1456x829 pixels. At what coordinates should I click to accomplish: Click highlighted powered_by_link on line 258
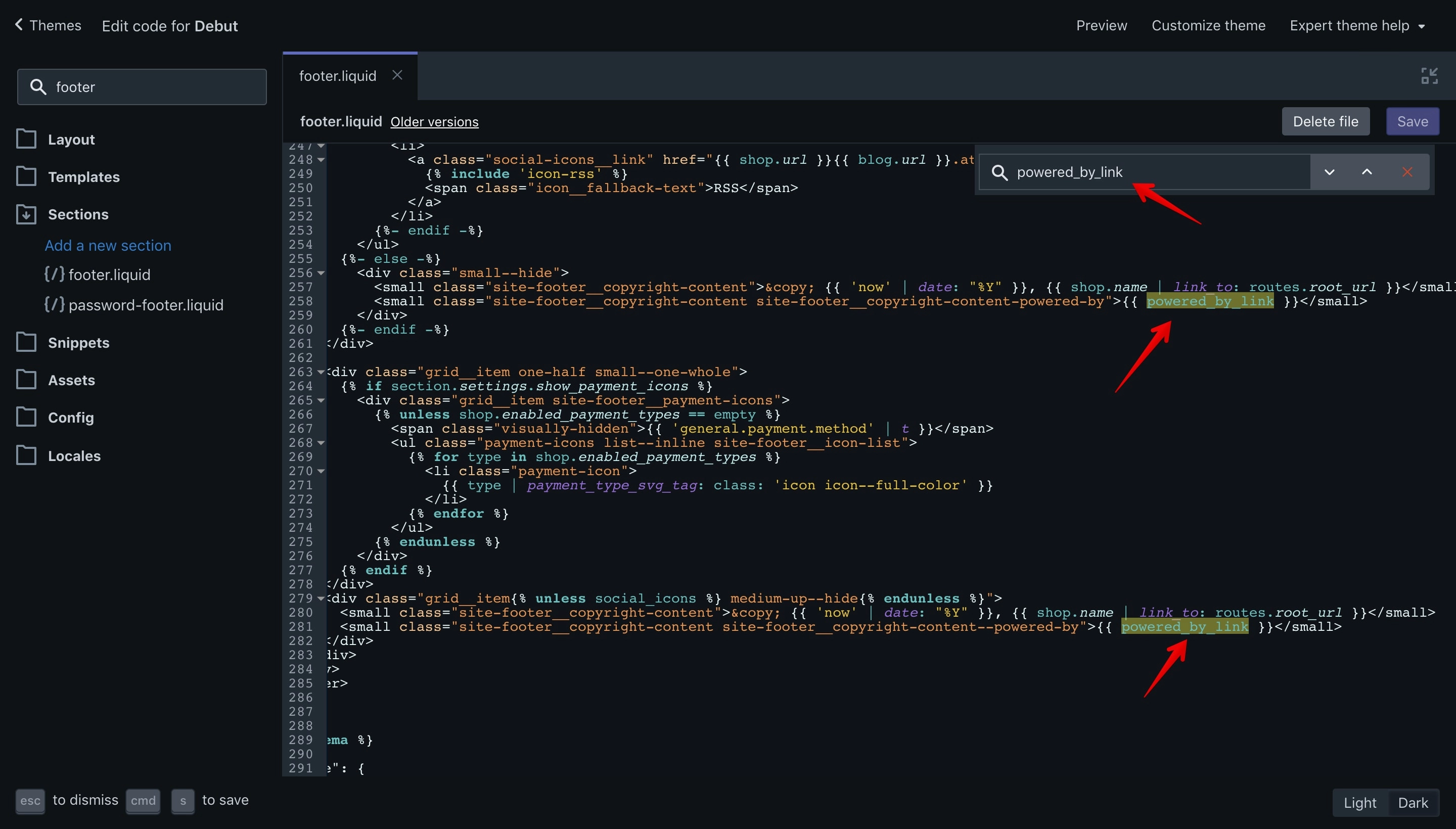point(1210,301)
